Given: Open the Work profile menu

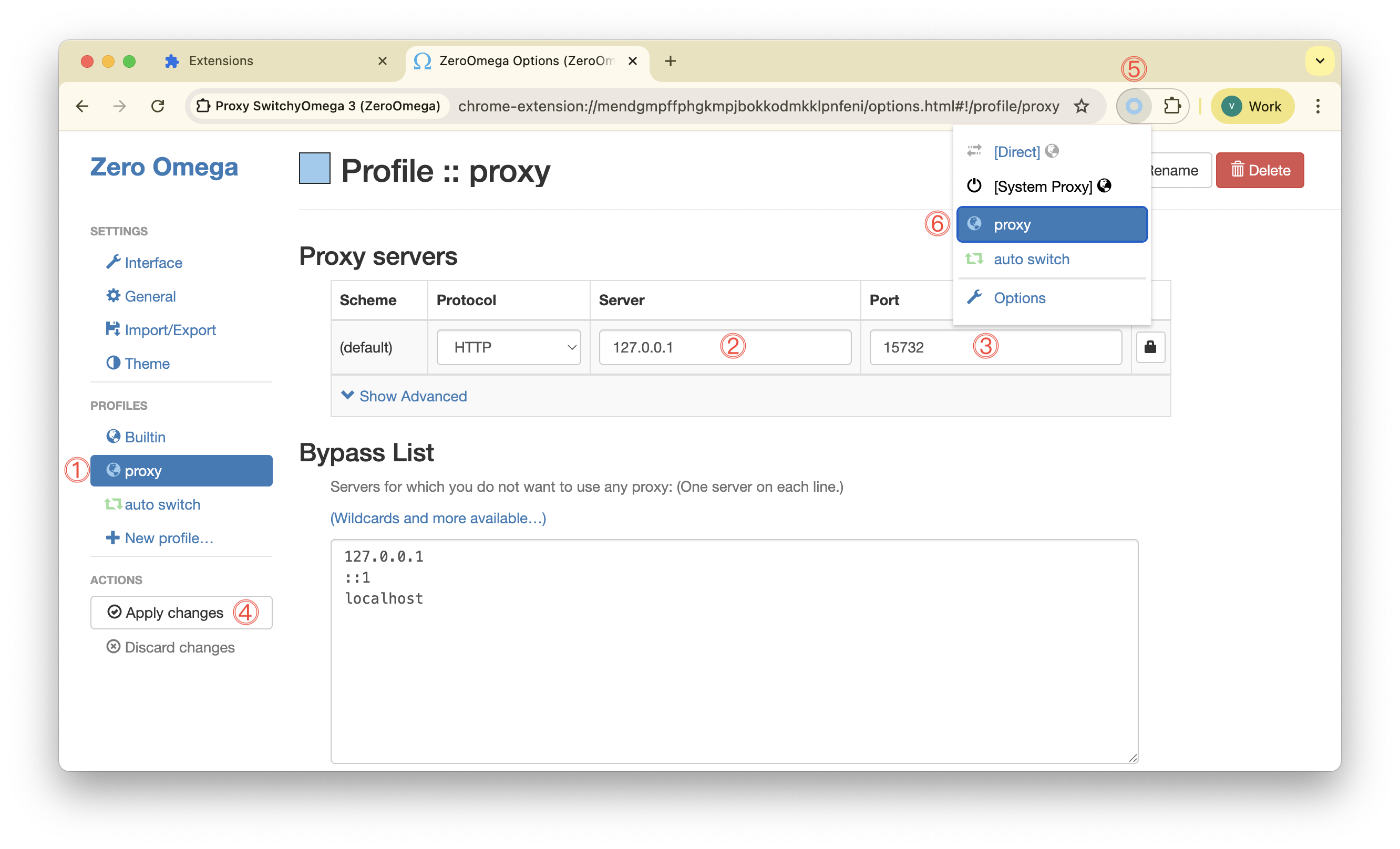Looking at the screenshot, I should coord(1252,106).
